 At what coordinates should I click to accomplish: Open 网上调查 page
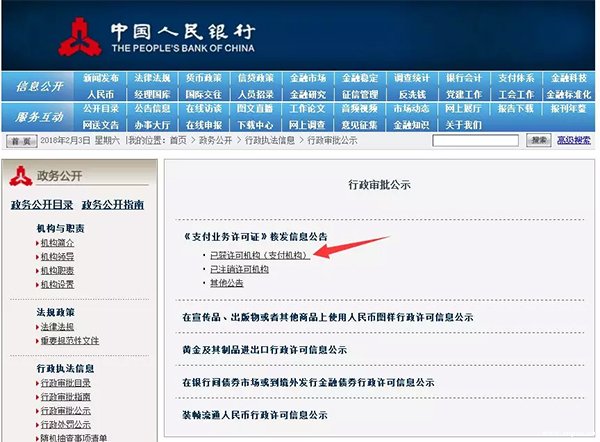pyautogui.click(x=307, y=125)
